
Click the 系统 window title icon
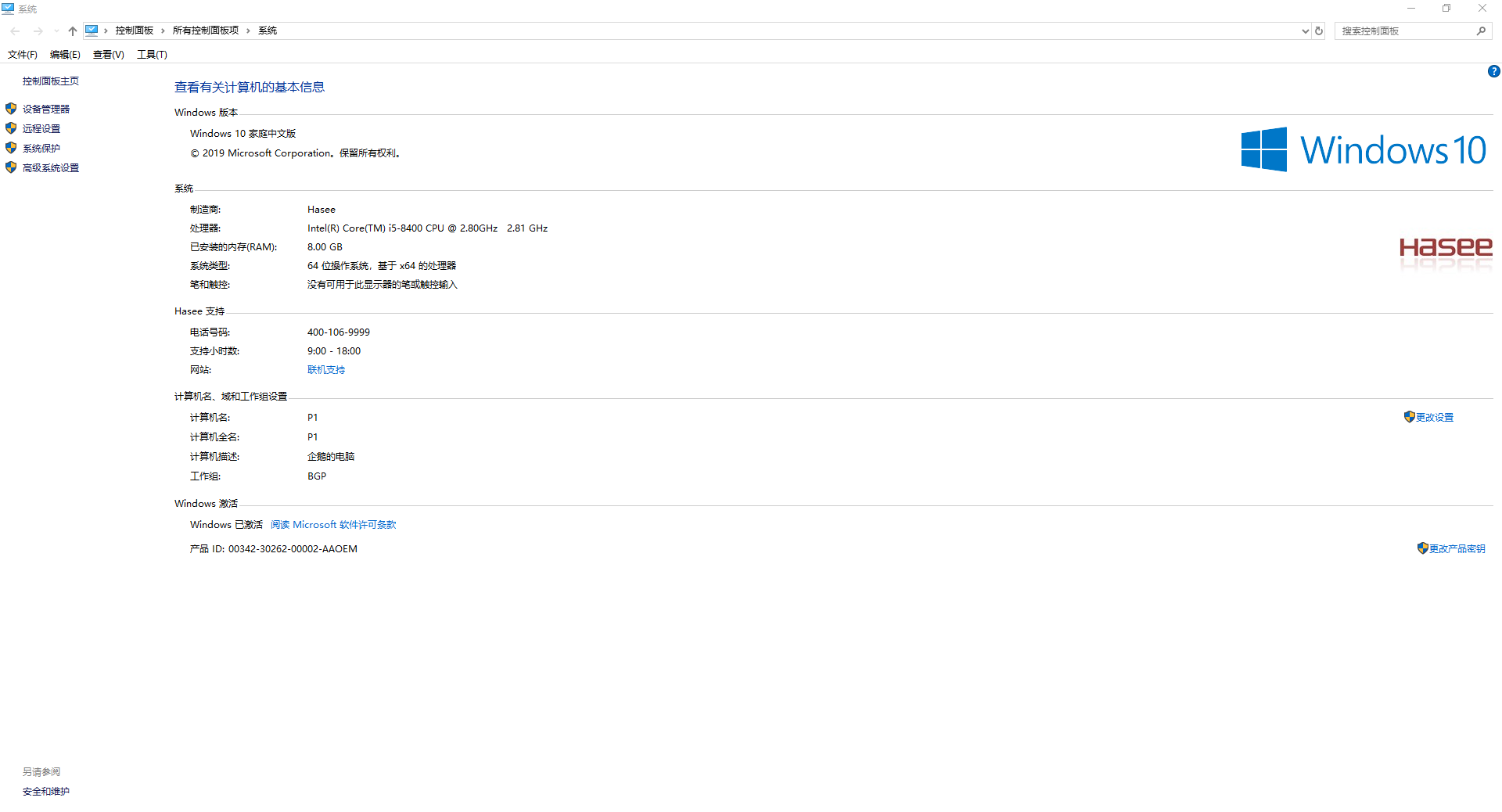[x=8, y=9]
